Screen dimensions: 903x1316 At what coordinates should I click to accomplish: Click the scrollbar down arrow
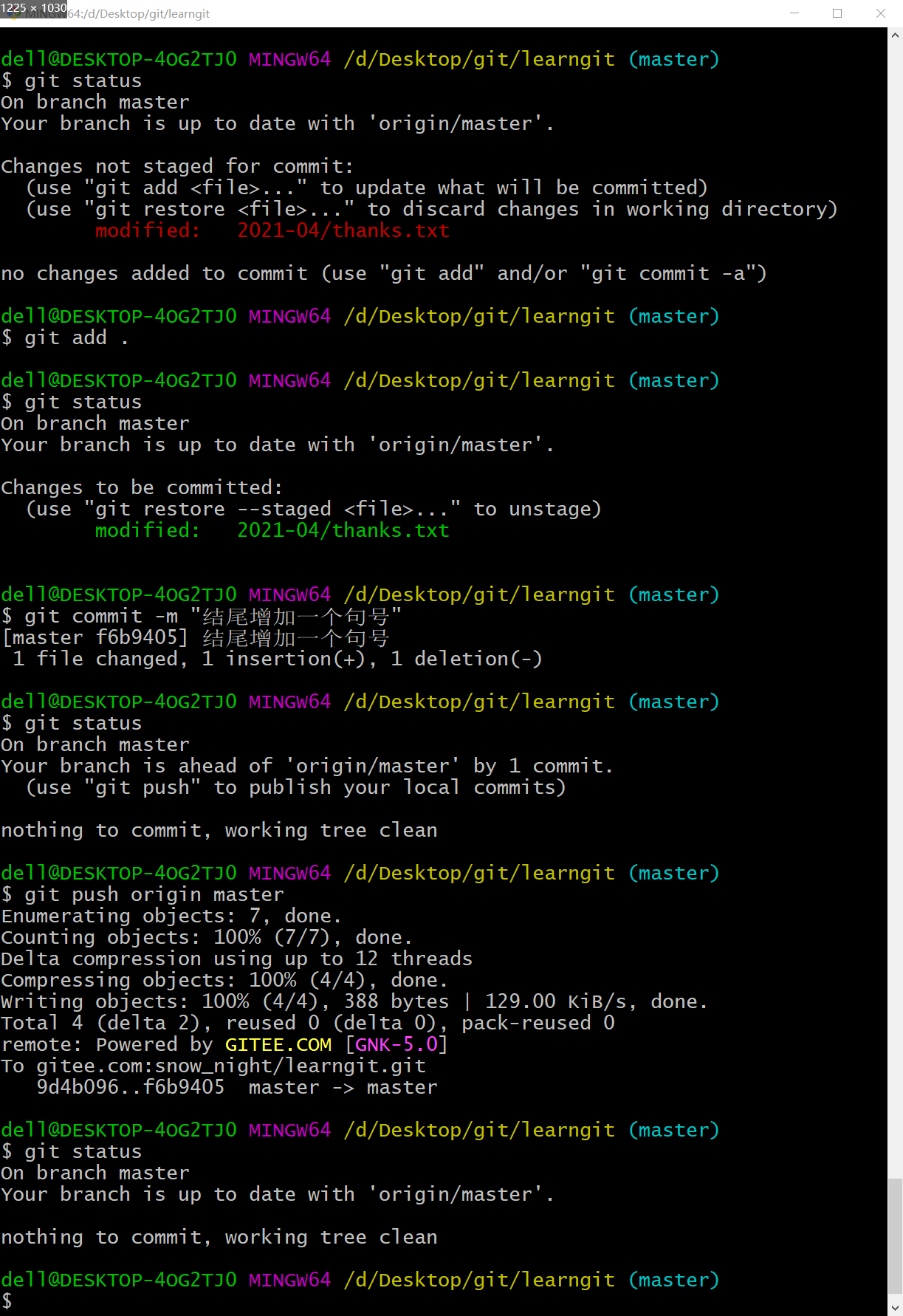click(x=896, y=1308)
